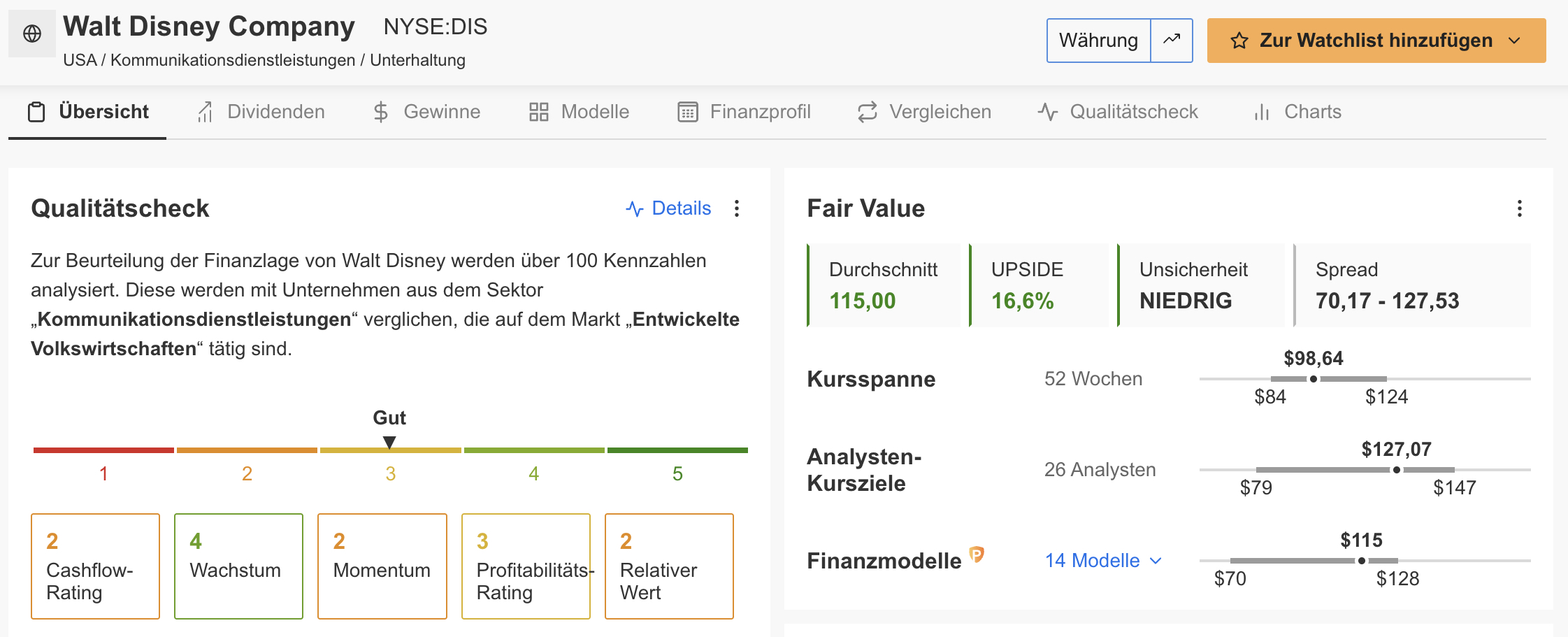Click the NYSE:DIS ticker text

coord(435,27)
